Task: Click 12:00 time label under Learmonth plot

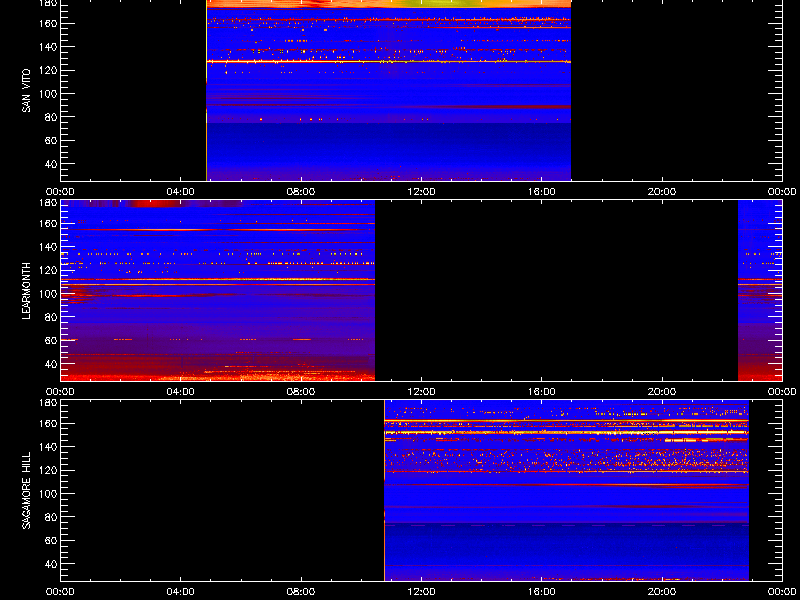Action: pos(421,392)
